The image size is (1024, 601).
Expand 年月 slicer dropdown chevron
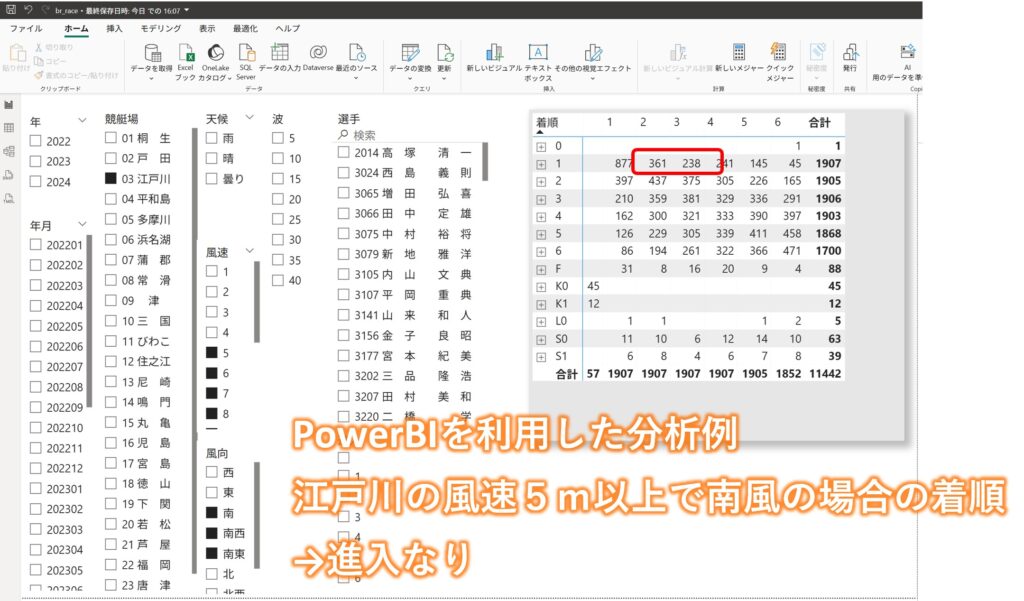pyautogui.click(x=82, y=223)
